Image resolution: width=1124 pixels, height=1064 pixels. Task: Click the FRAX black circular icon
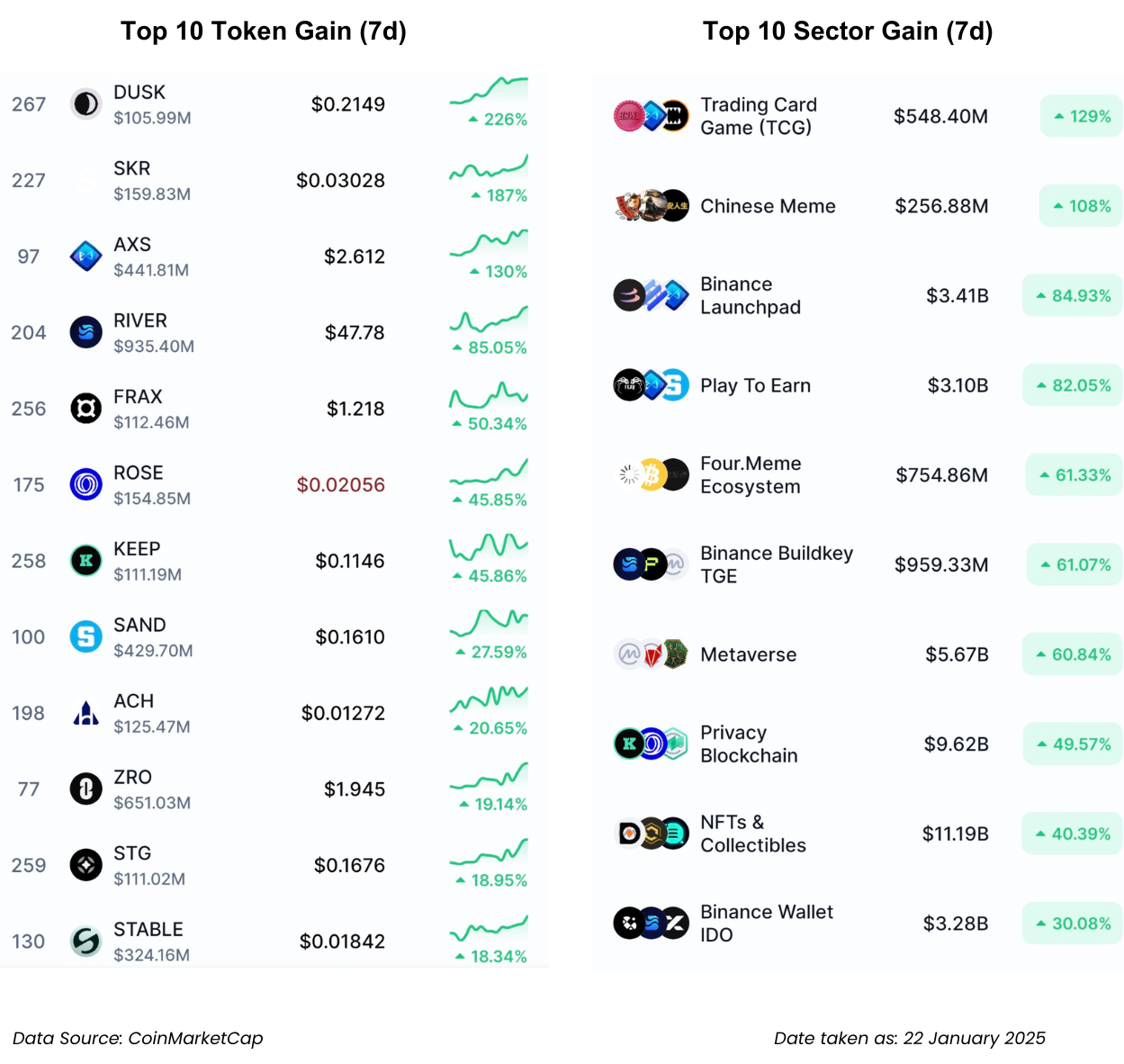click(85, 409)
